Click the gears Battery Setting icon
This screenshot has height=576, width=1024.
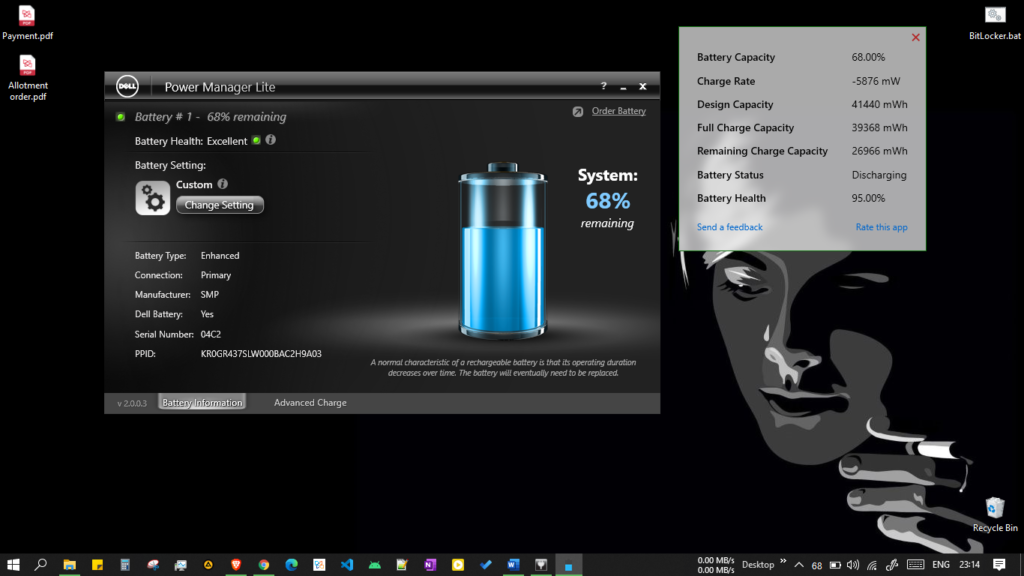152,198
